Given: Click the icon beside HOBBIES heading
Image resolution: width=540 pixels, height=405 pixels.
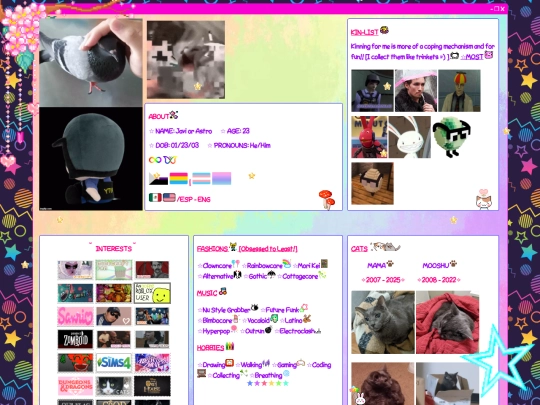Looking at the screenshot, I should tap(230, 346).
